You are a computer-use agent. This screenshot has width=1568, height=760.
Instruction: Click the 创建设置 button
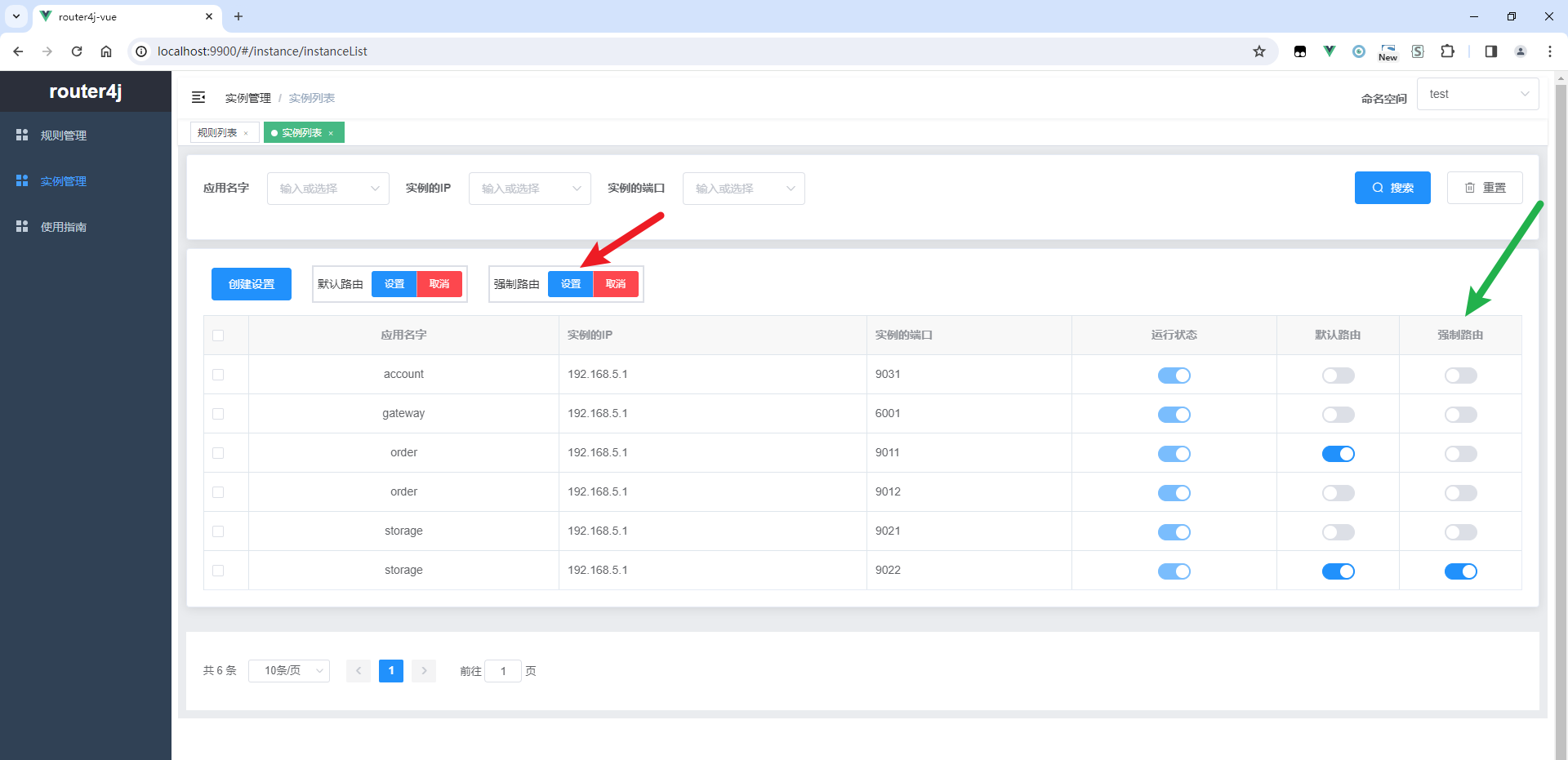coord(251,283)
